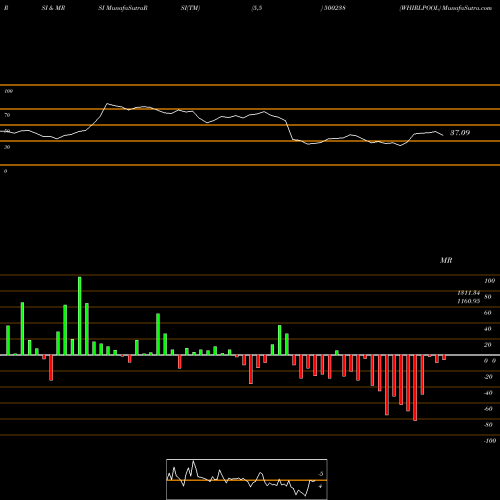The height and width of the screenshot is (500, 500).
Task: Click the "SI & MR" header label
Action: pyautogui.click(x=53, y=8)
